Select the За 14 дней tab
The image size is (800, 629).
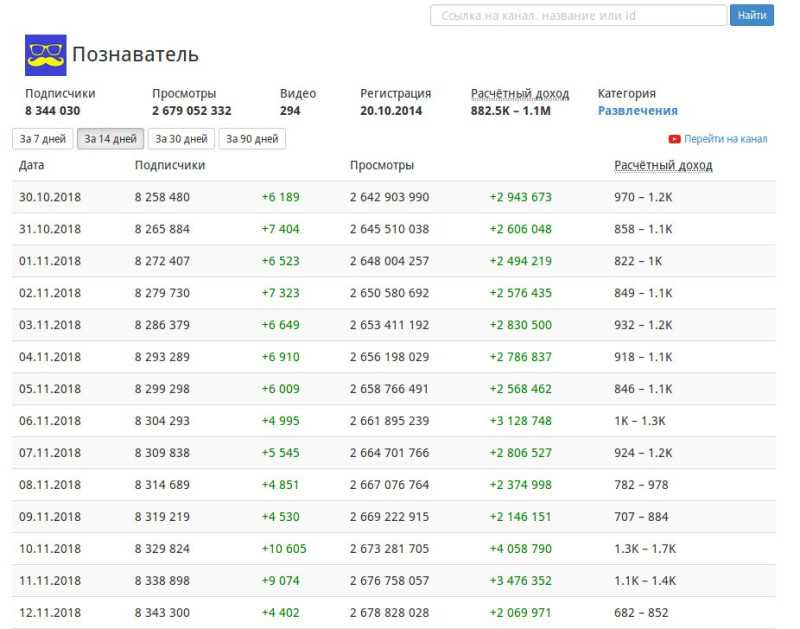coord(110,139)
